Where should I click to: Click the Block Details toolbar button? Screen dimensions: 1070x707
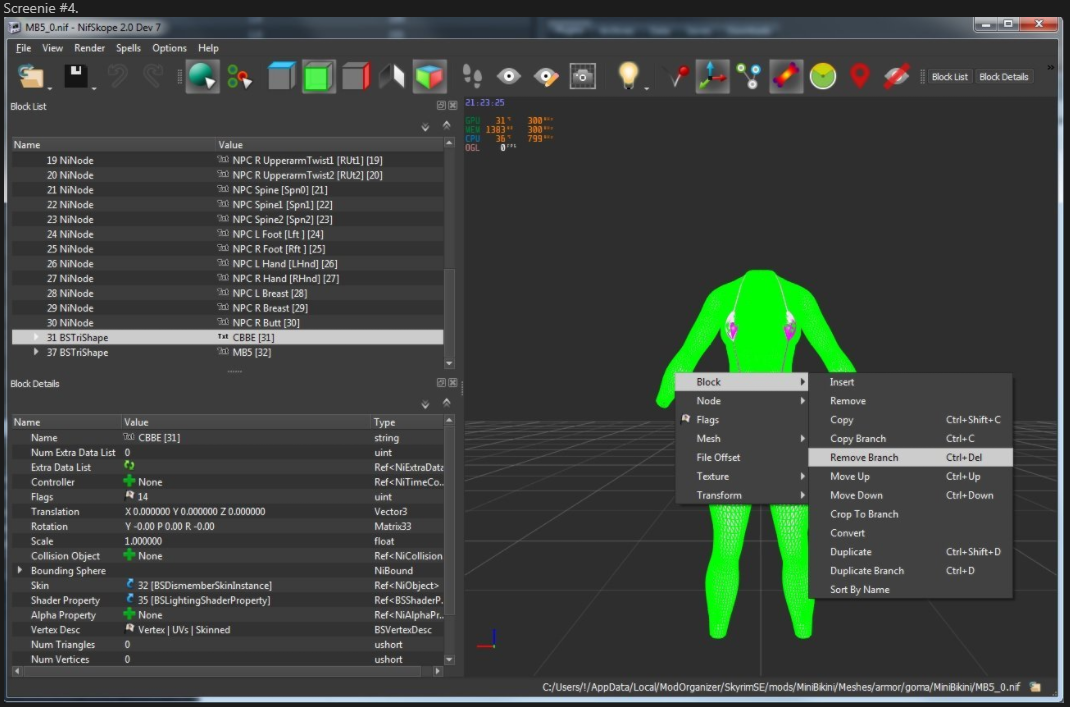click(x=1003, y=76)
